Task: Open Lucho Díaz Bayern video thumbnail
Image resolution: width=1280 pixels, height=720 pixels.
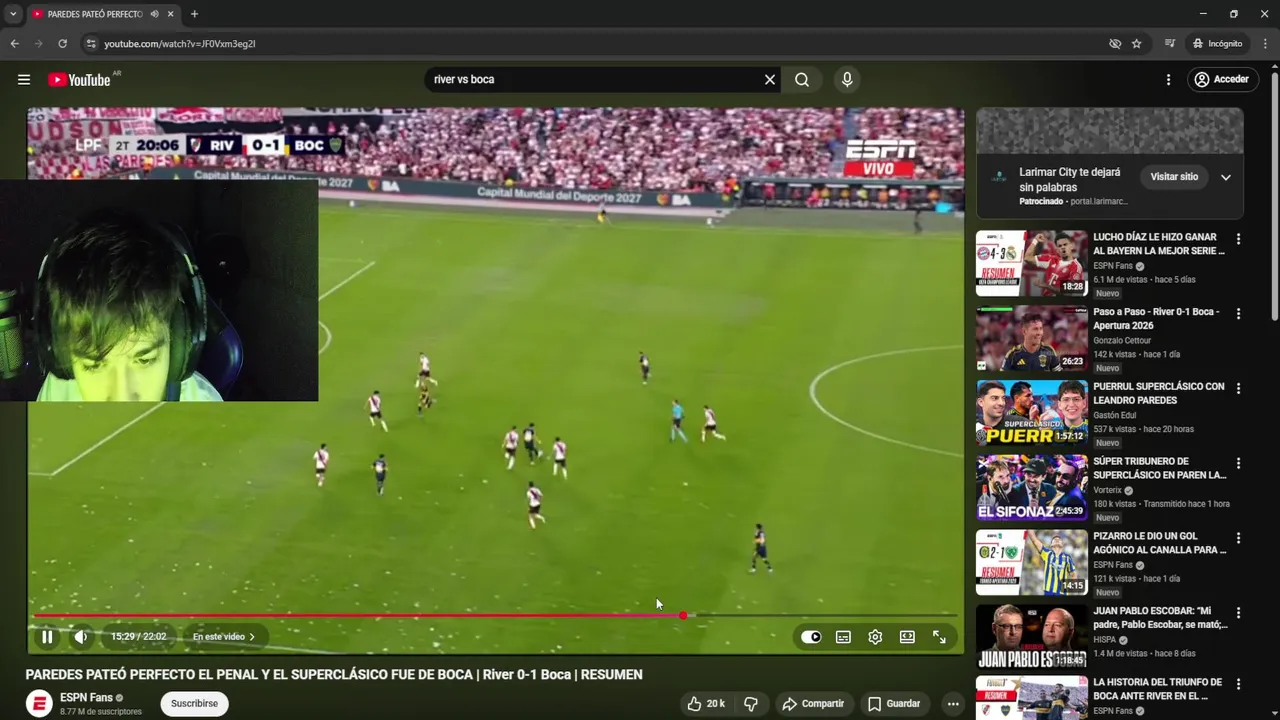Action: (1032, 263)
